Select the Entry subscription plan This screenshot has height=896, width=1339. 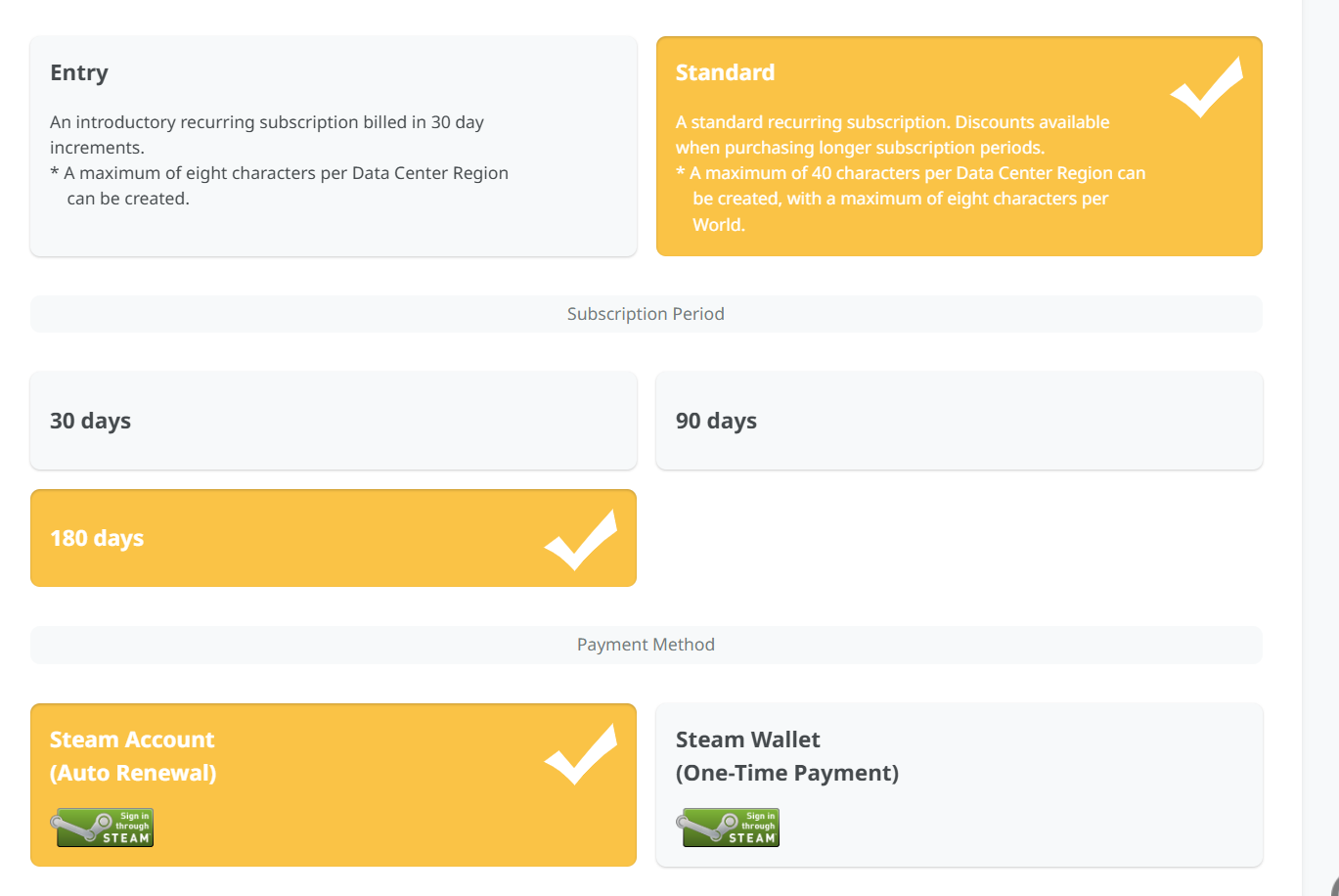333,147
